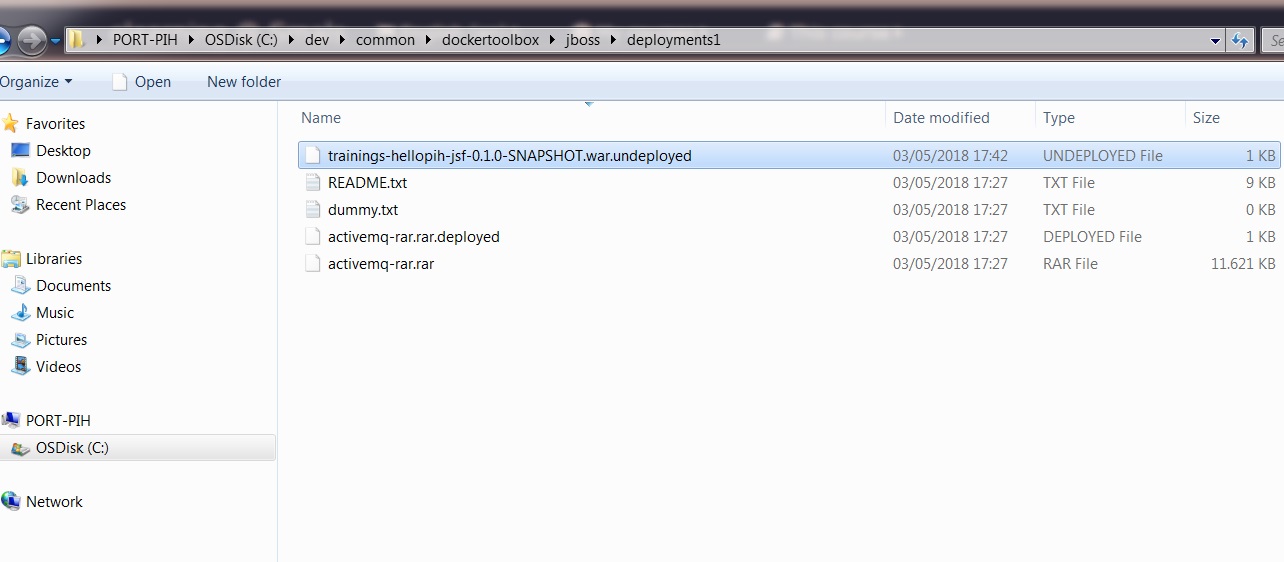Click New folder in the command bar

coord(244,82)
